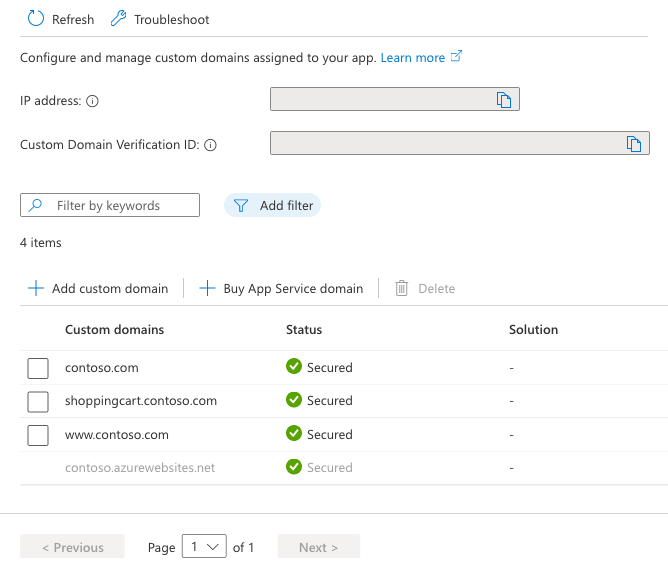The width and height of the screenshot is (668, 579).
Task: Click the Add filter funnel icon
Action: point(241,205)
